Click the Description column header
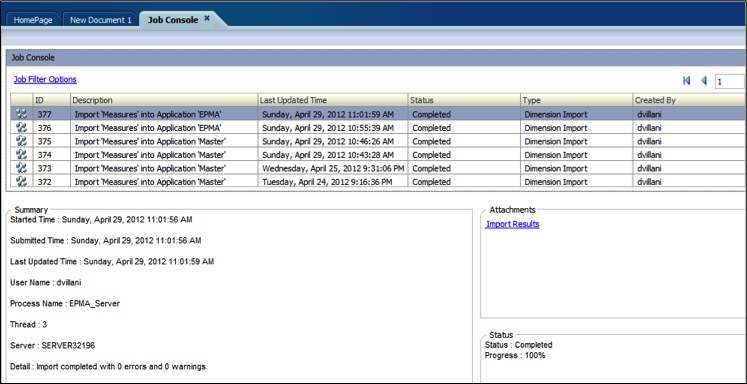This screenshot has height=384, width=747. 164,100
